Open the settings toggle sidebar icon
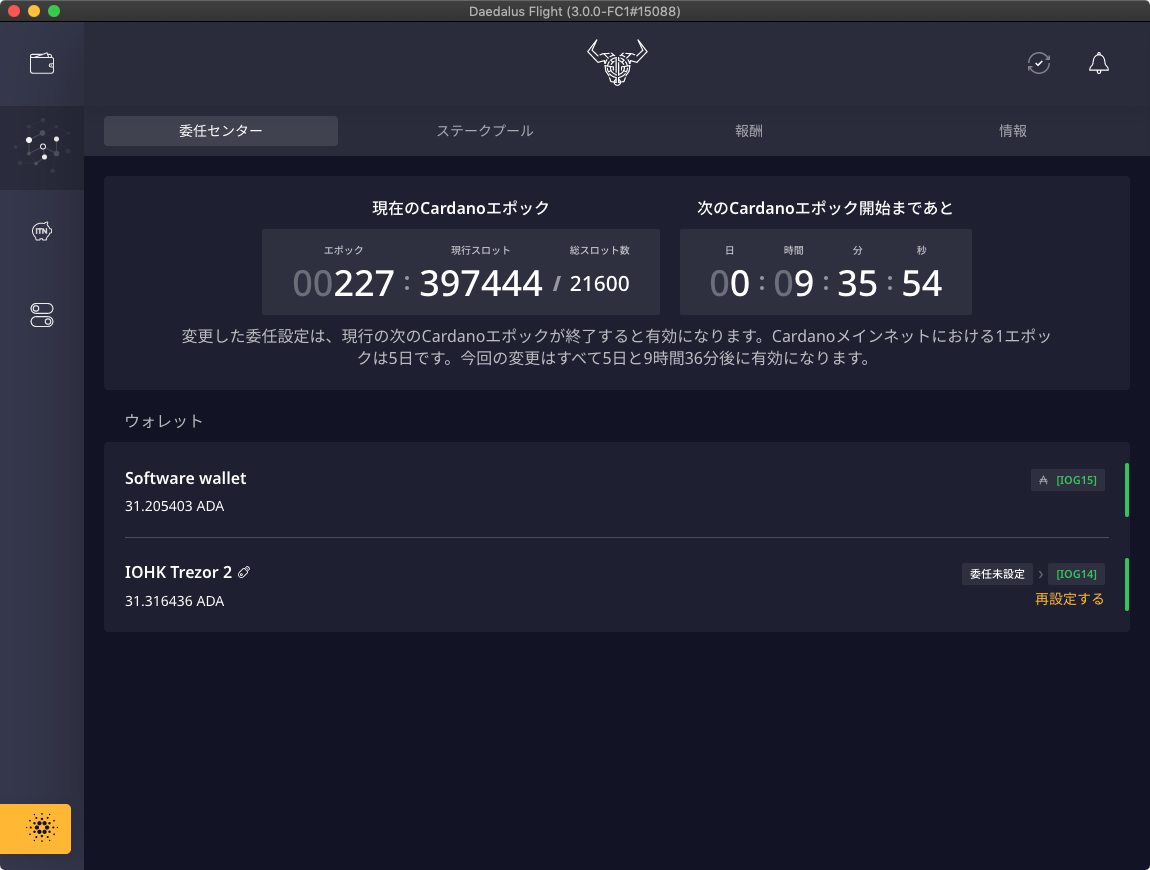This screenshot has height=870, width=1150. coord(42,315)
